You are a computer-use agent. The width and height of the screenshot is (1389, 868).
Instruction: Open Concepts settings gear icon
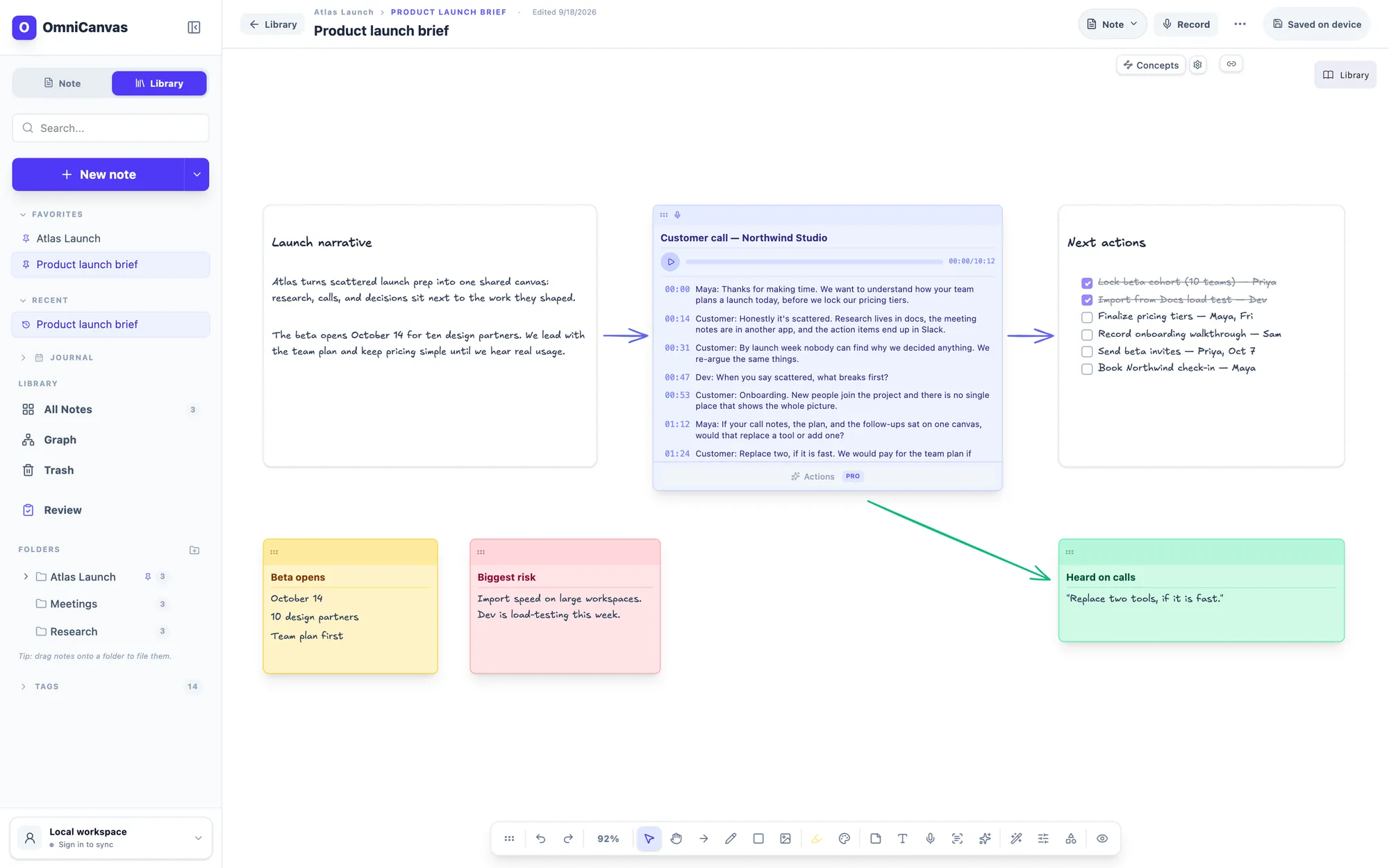[x=1198, y=65]
